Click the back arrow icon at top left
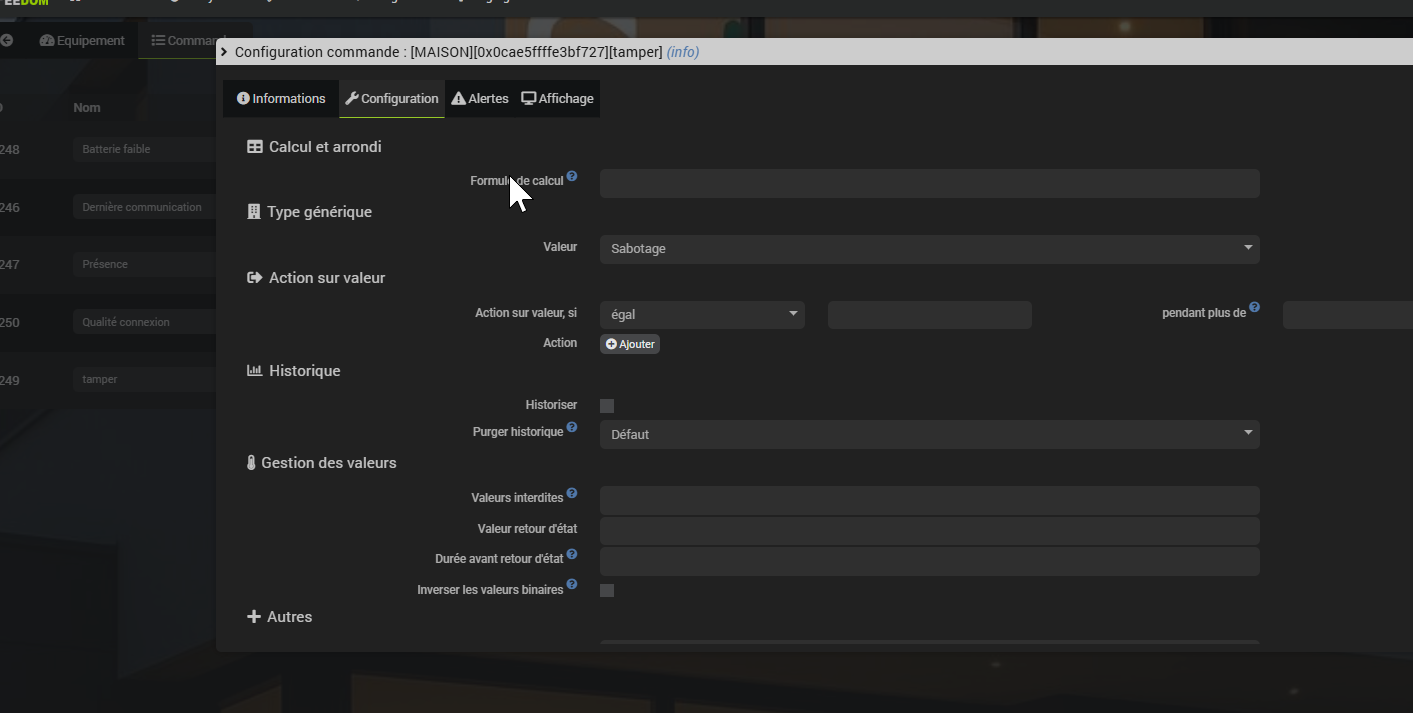 [7, 41]
